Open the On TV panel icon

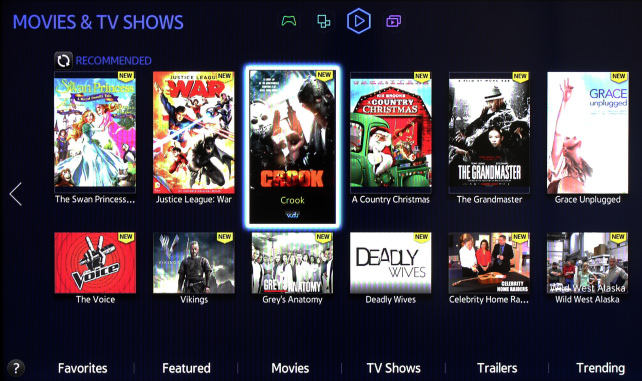pos(393,21)
